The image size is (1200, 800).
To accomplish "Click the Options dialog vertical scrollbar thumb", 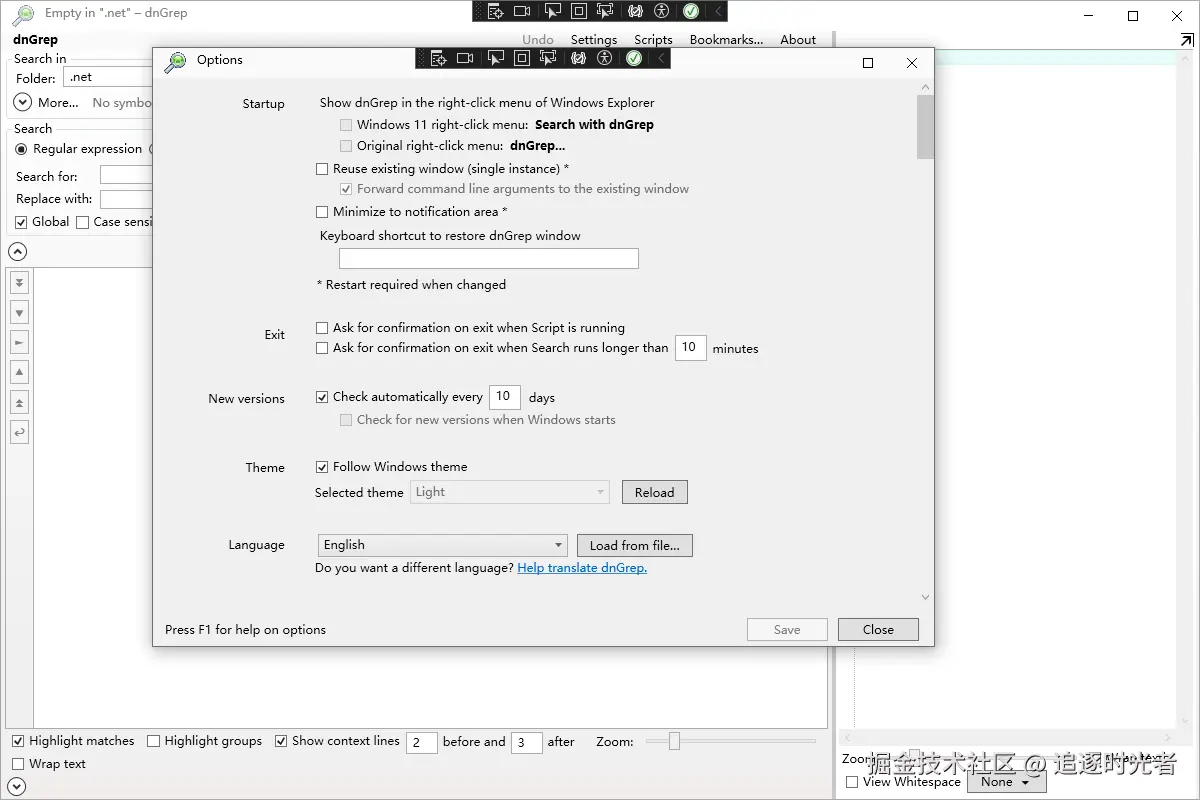I will click(925, 127).
